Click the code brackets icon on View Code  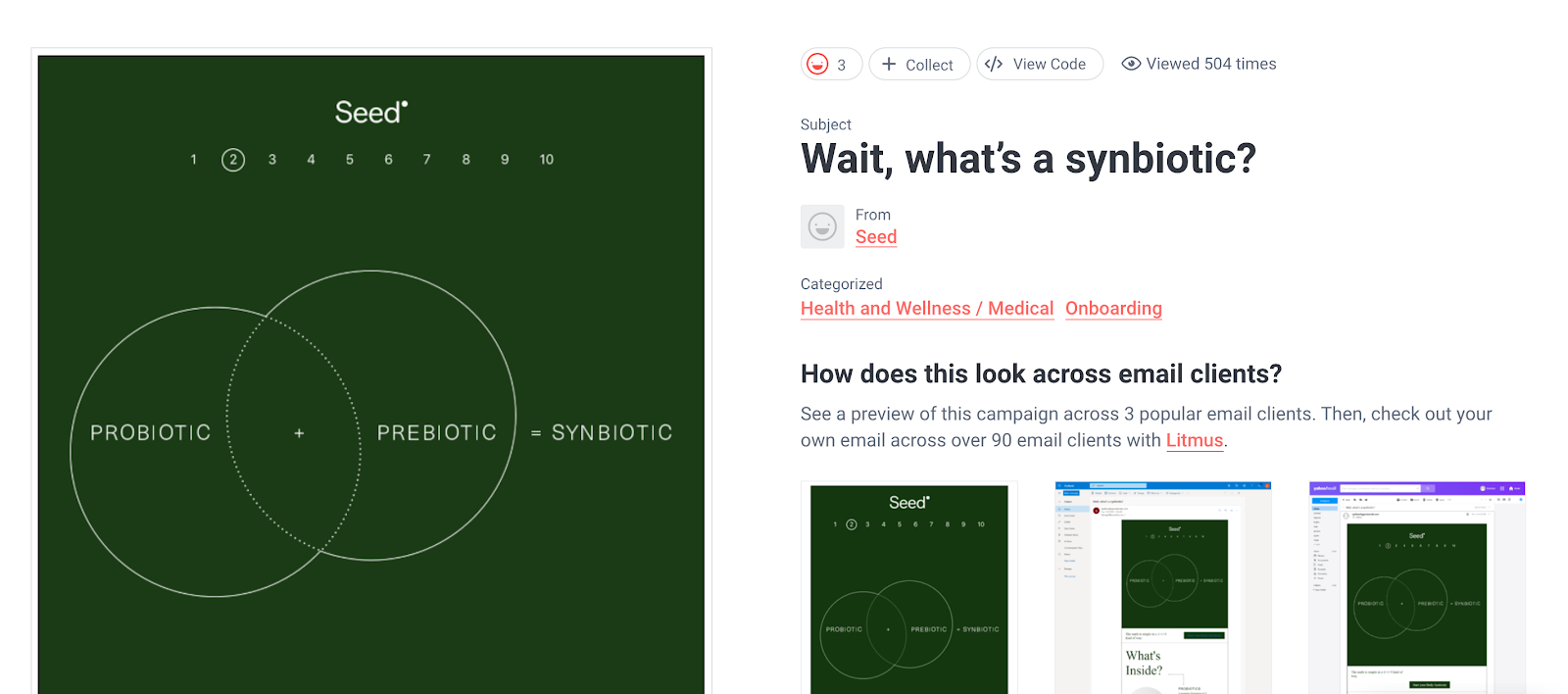994,64
